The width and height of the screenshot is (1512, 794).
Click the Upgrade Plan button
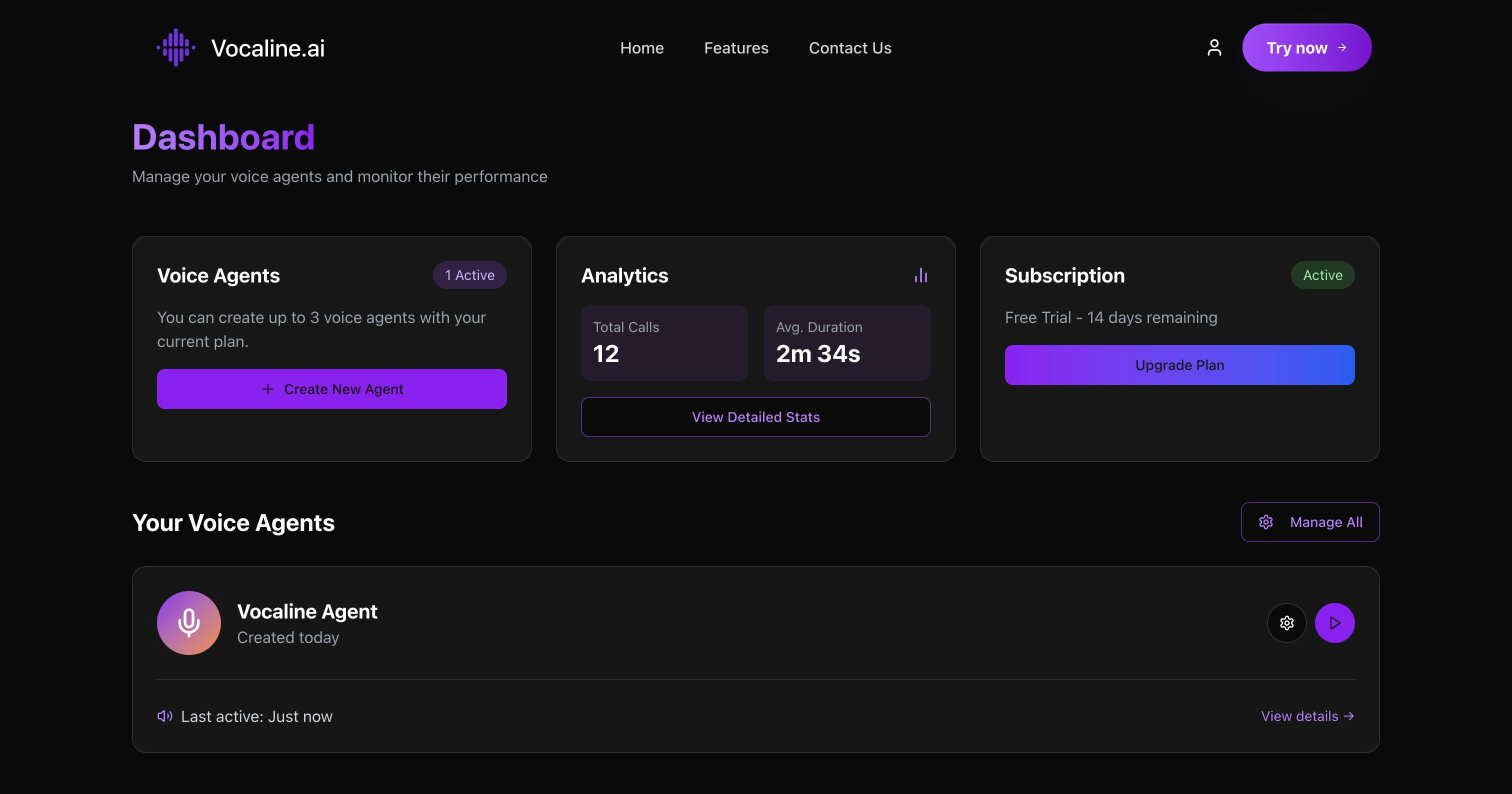click(1179, 365)
